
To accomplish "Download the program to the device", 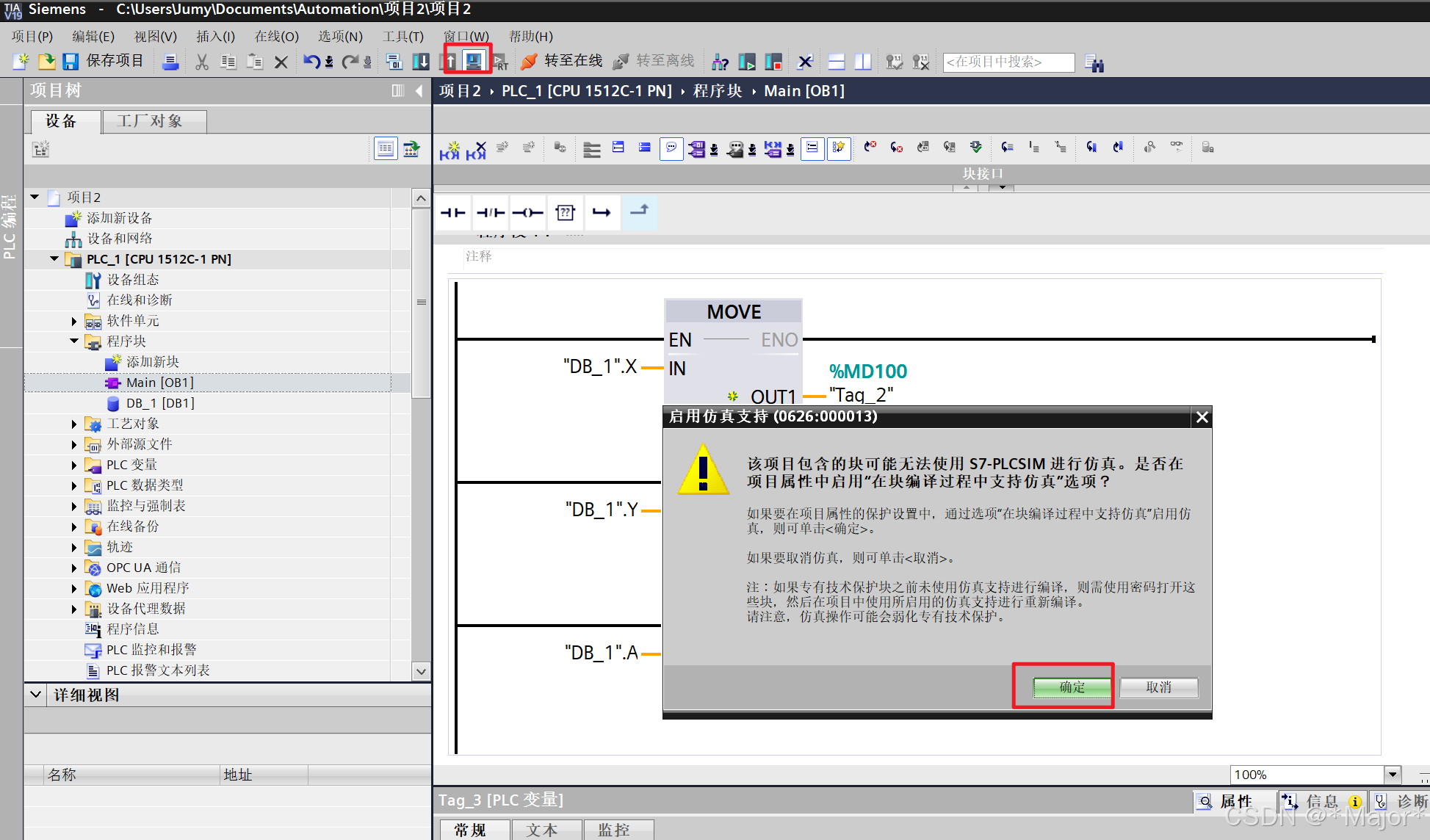I will point(421,61).
